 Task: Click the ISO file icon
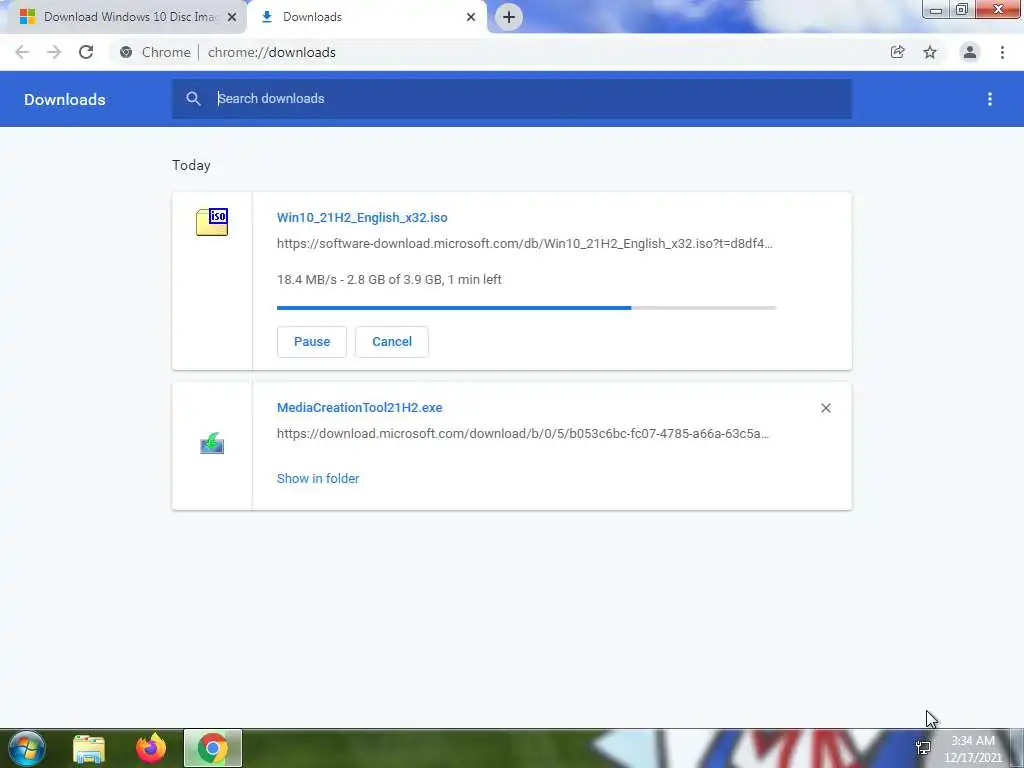click(212, 222)
